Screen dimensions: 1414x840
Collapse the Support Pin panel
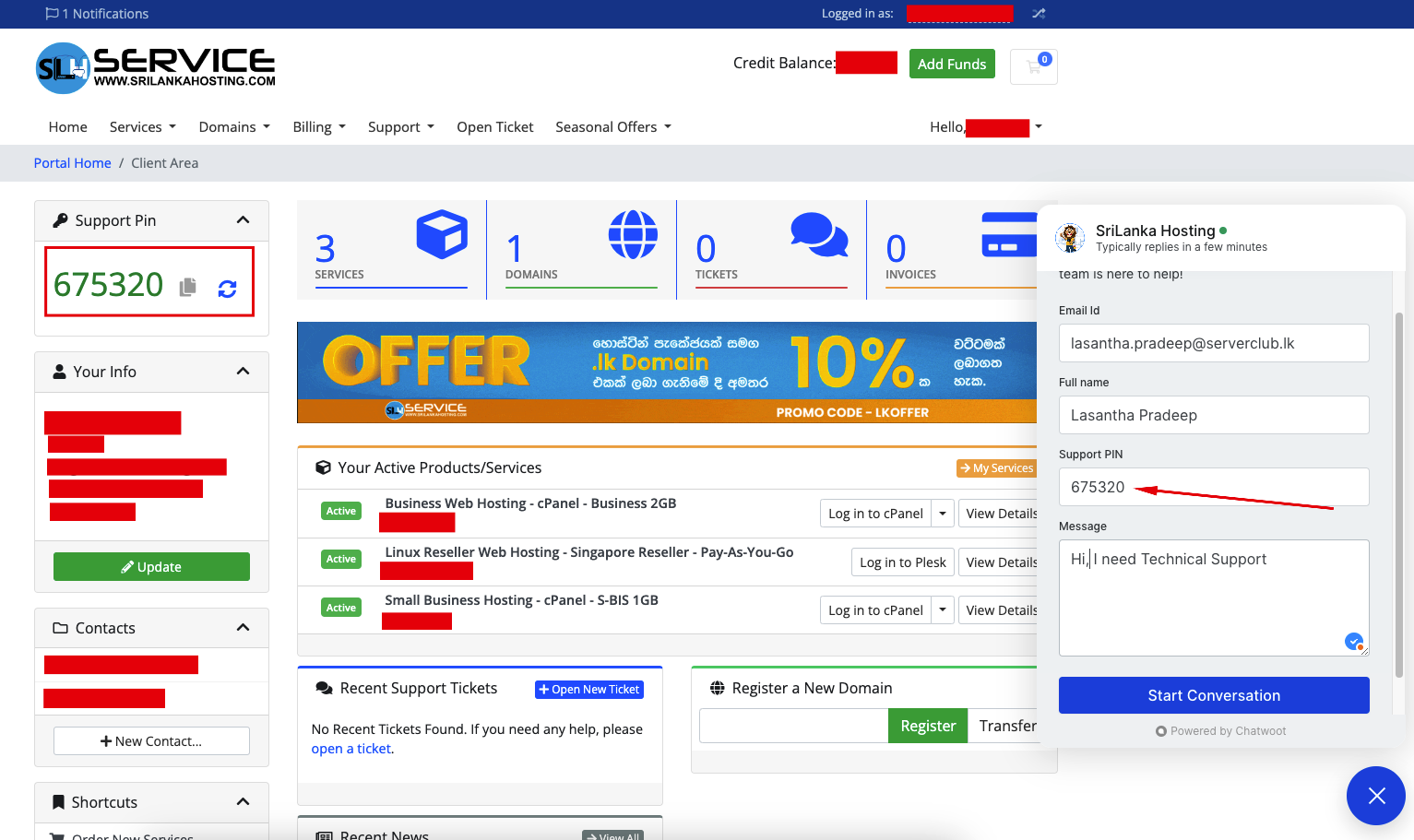tap(243, 220)
